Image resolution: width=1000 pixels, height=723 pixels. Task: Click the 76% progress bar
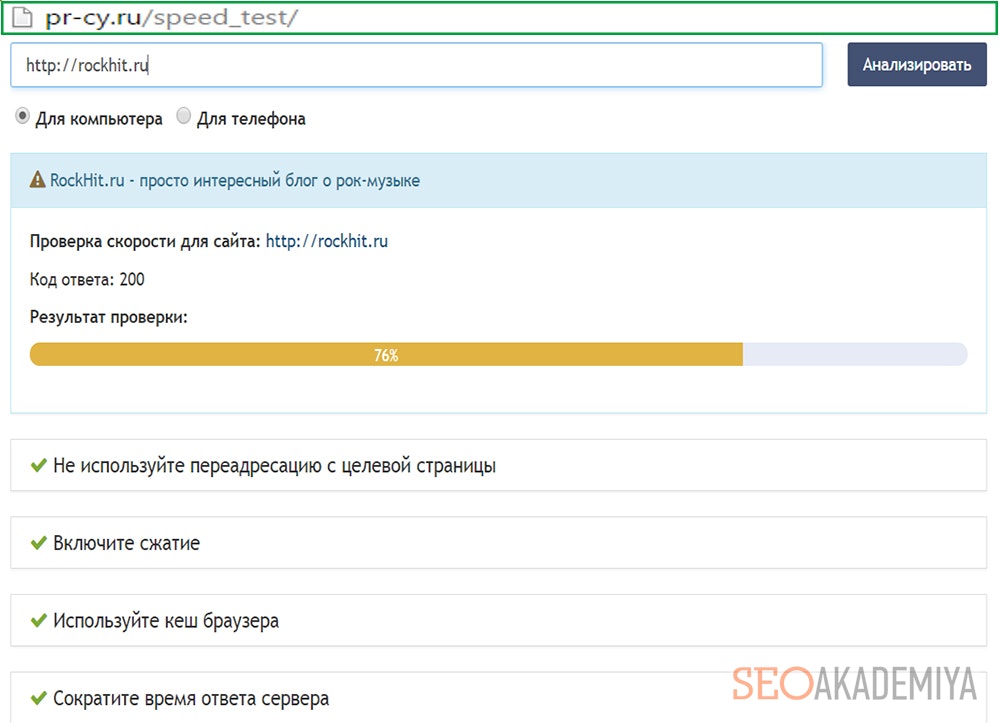(x=388, y=354)
